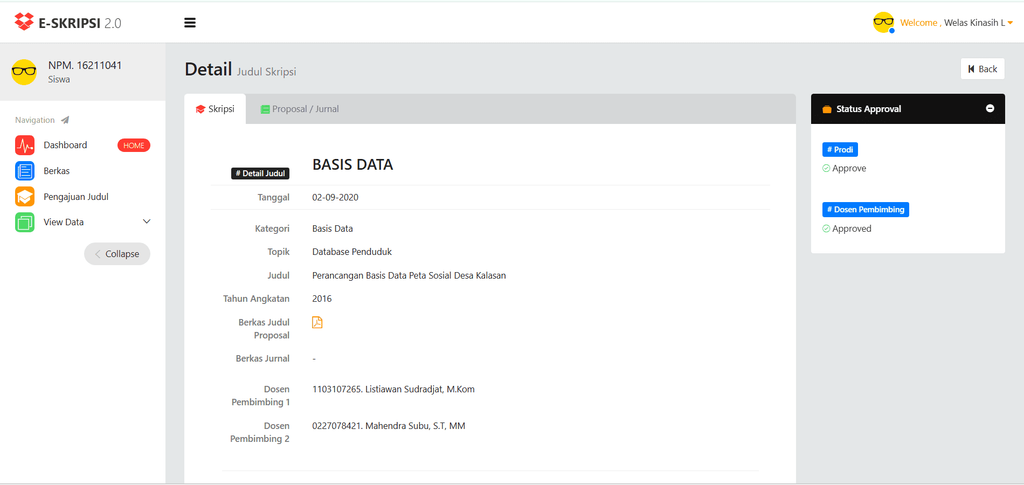Open the Berkas document icon
This screenshot has width=1024, height=485.
[25, 170]
